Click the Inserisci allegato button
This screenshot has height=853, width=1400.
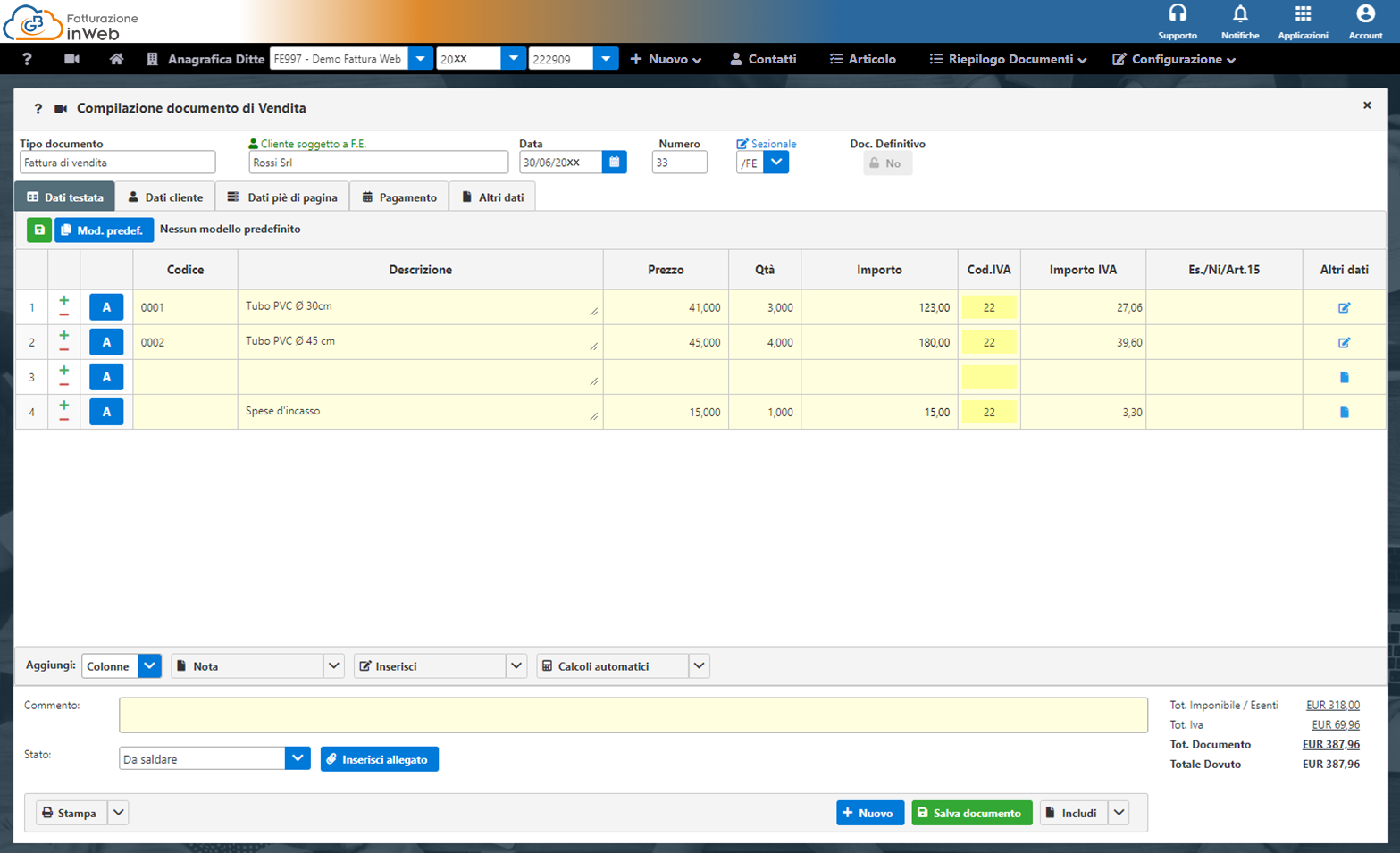point(379,759)
